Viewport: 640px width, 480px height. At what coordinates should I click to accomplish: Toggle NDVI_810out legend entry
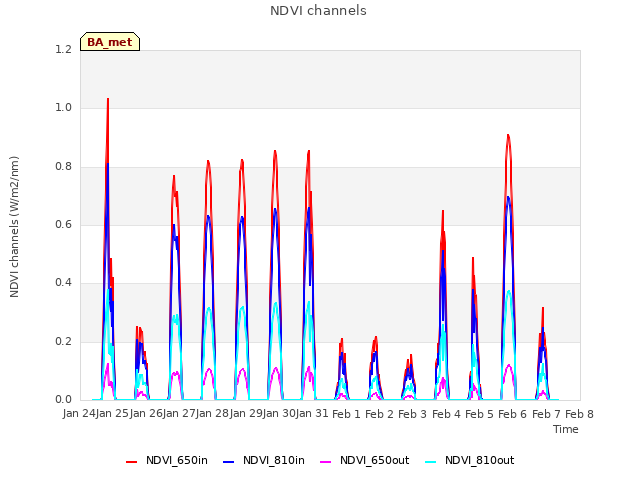(469, 461)
